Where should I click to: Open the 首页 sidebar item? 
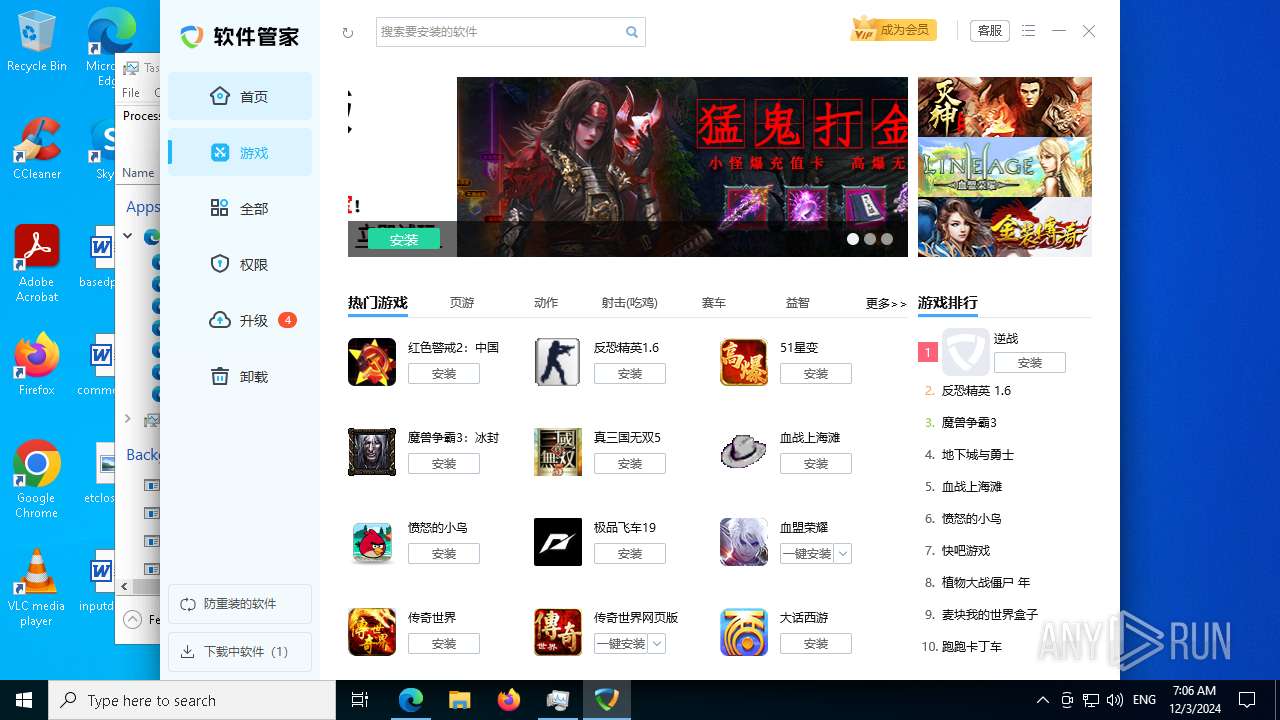coord(240,96)
